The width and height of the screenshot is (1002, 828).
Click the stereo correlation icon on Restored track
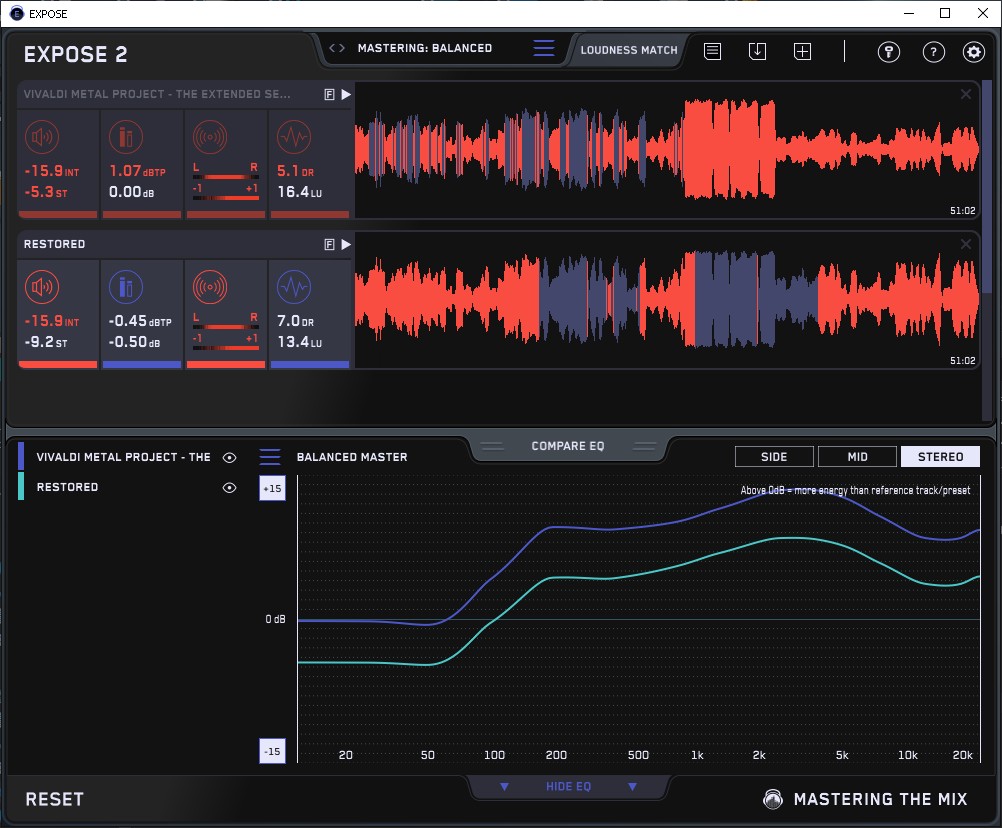pyautogui.click(x=210, y=287)
